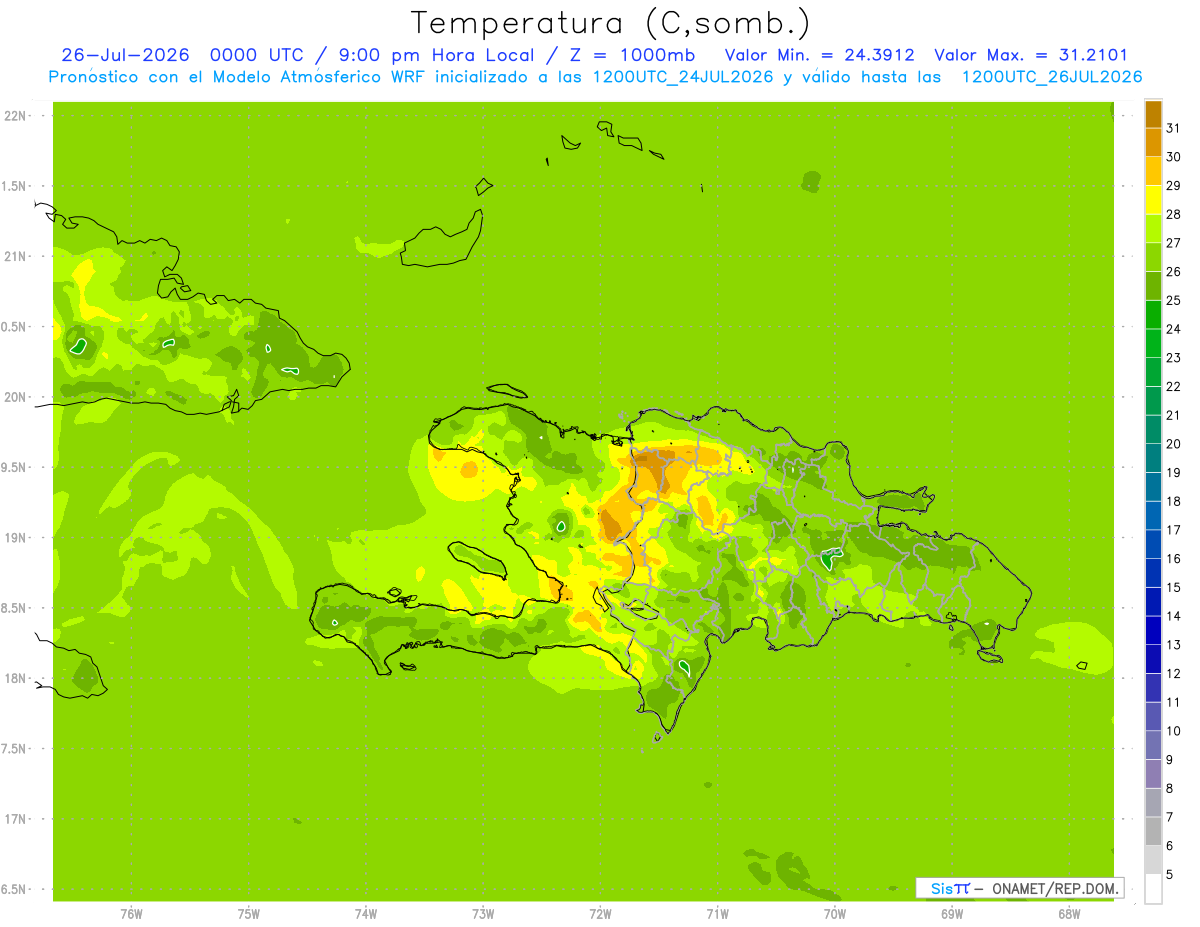
Task: Click the "0000 UTC" time text
Action: 256,55
